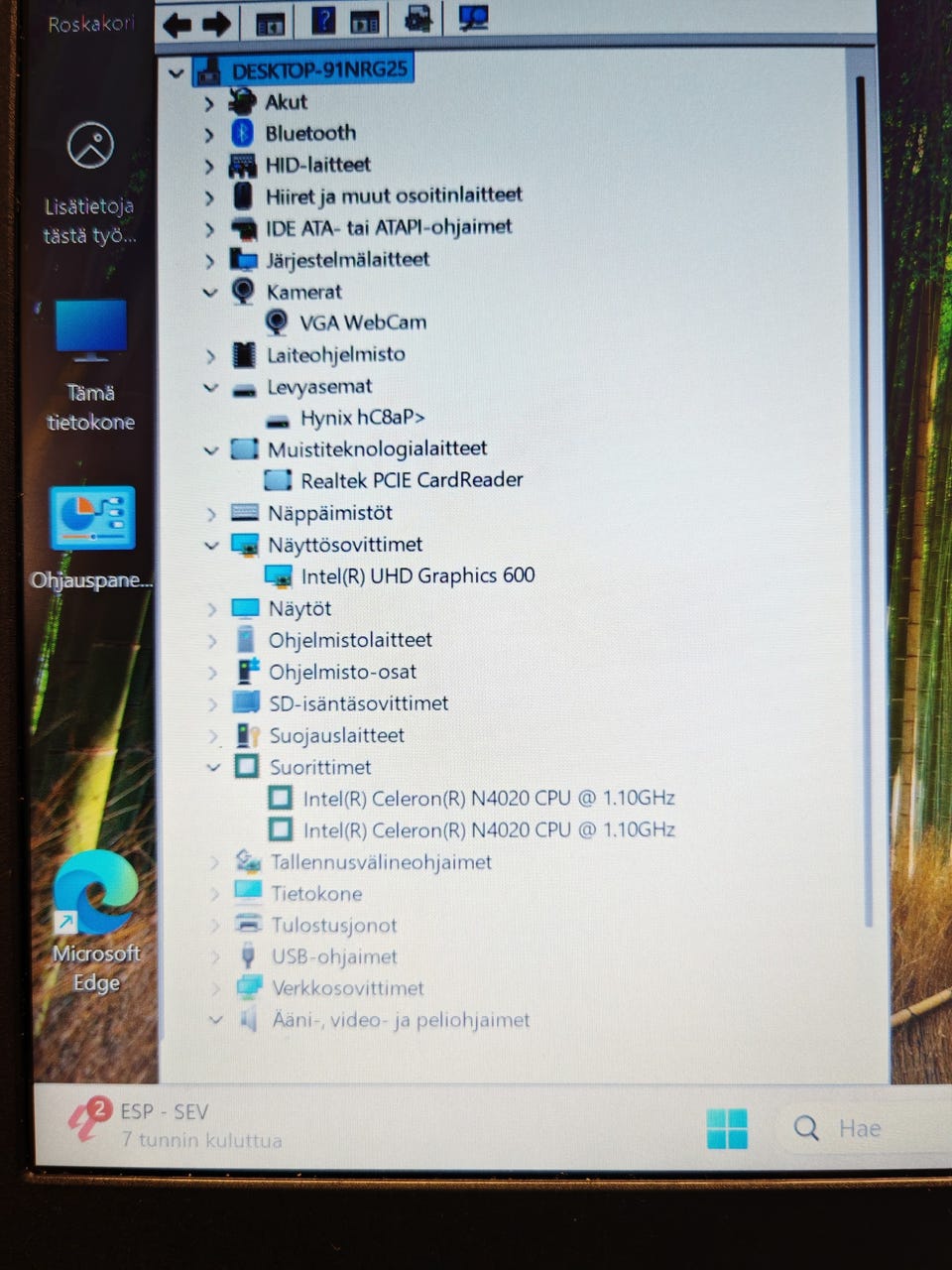Click the Scan for hardware changes icon

472,17
